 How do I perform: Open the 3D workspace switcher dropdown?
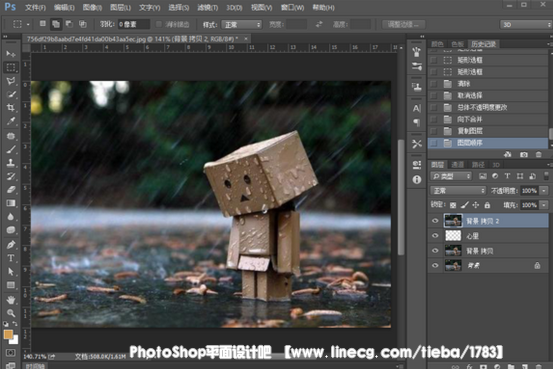[525, 24]
